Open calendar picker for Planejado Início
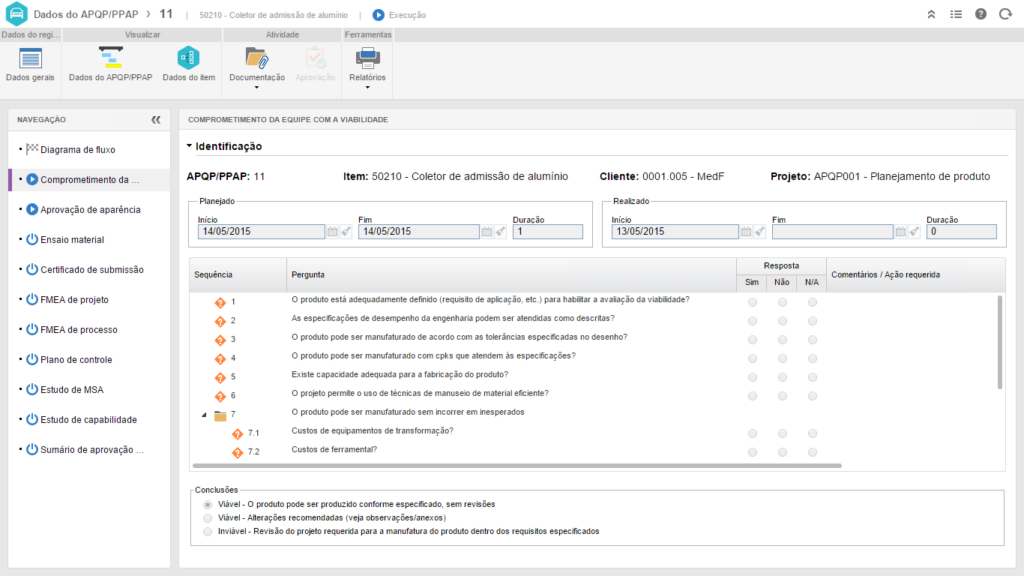 pyautogui.click(x=333, y=231)
